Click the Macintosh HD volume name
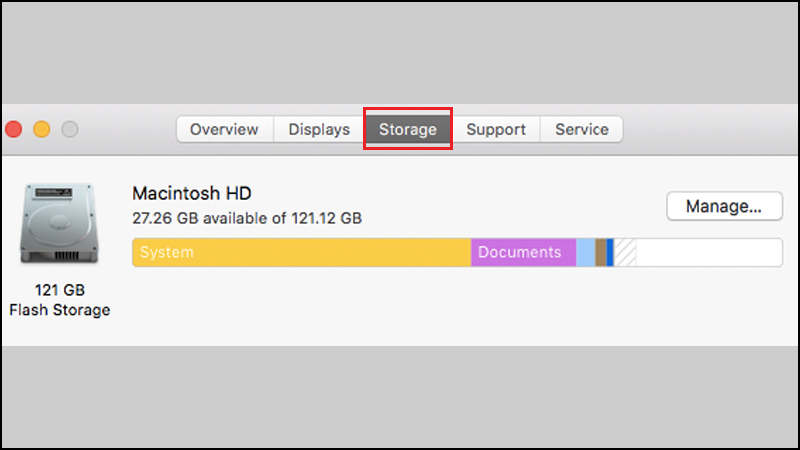This screenshot has height=450, width=800. (x=192, y=194)
